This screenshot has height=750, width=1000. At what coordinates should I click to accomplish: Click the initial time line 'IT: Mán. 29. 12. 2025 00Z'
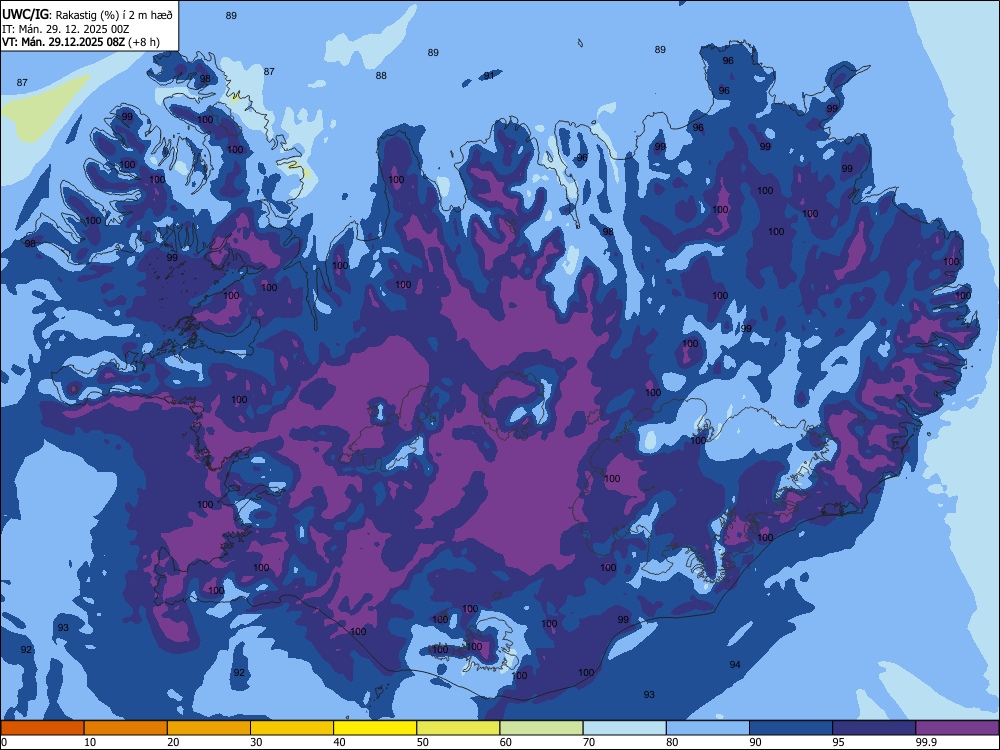(66, 29)
